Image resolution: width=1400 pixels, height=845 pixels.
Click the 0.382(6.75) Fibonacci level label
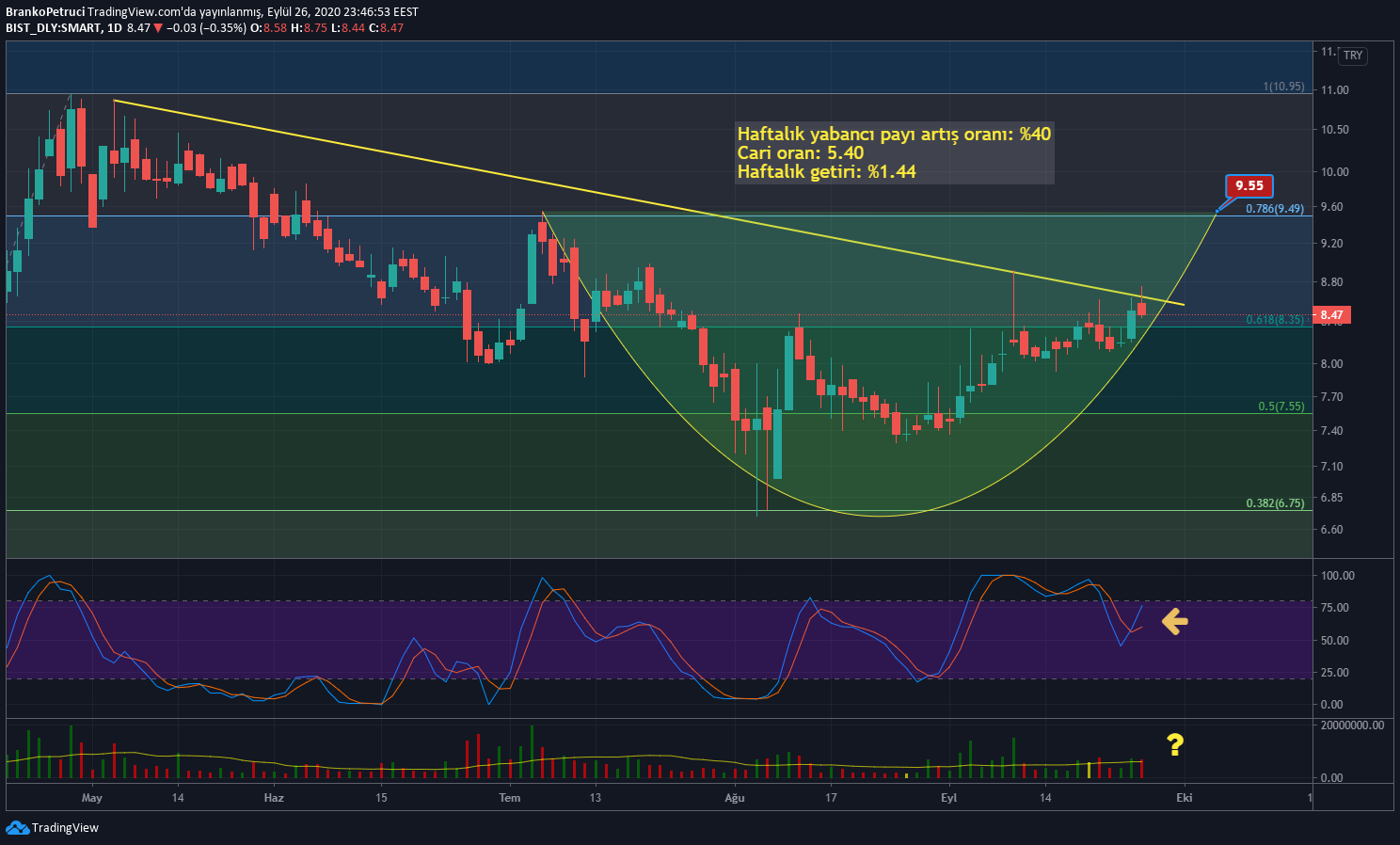1275,503
